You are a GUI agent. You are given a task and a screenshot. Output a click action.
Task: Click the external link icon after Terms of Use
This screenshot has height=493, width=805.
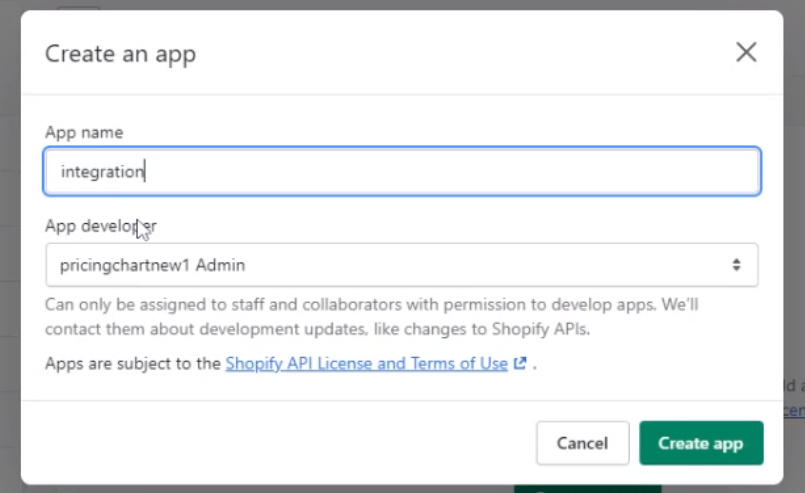coord(520,363)
